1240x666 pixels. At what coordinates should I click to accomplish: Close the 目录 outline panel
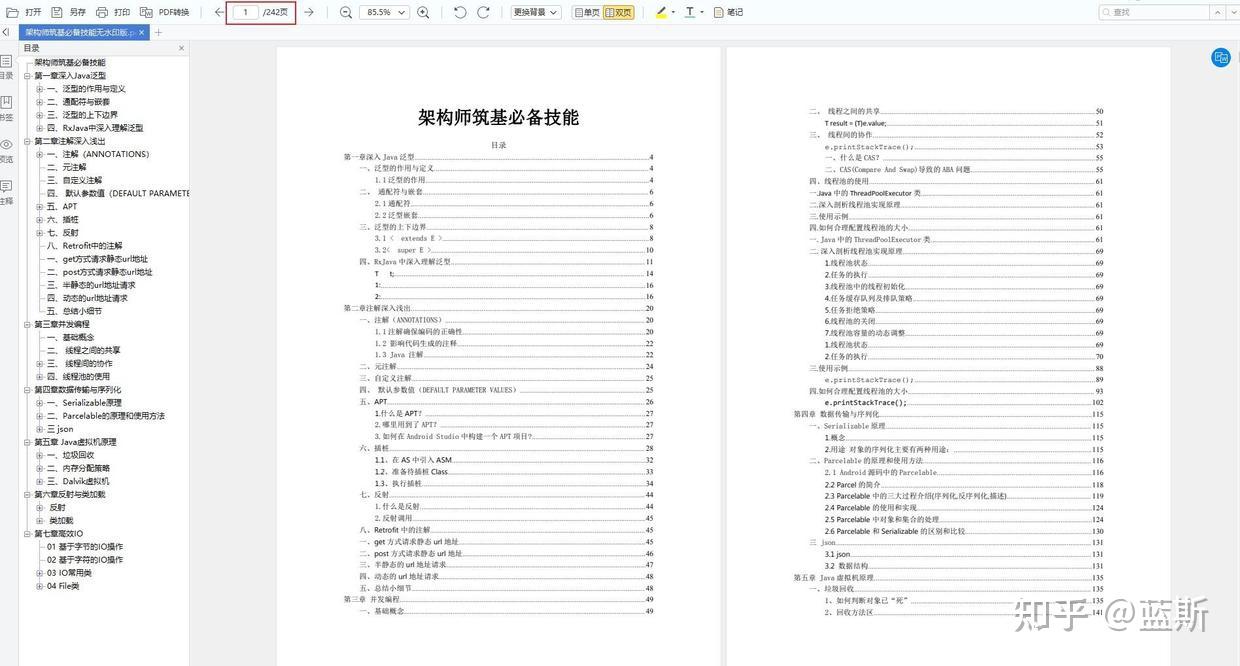tap(181, 48)
